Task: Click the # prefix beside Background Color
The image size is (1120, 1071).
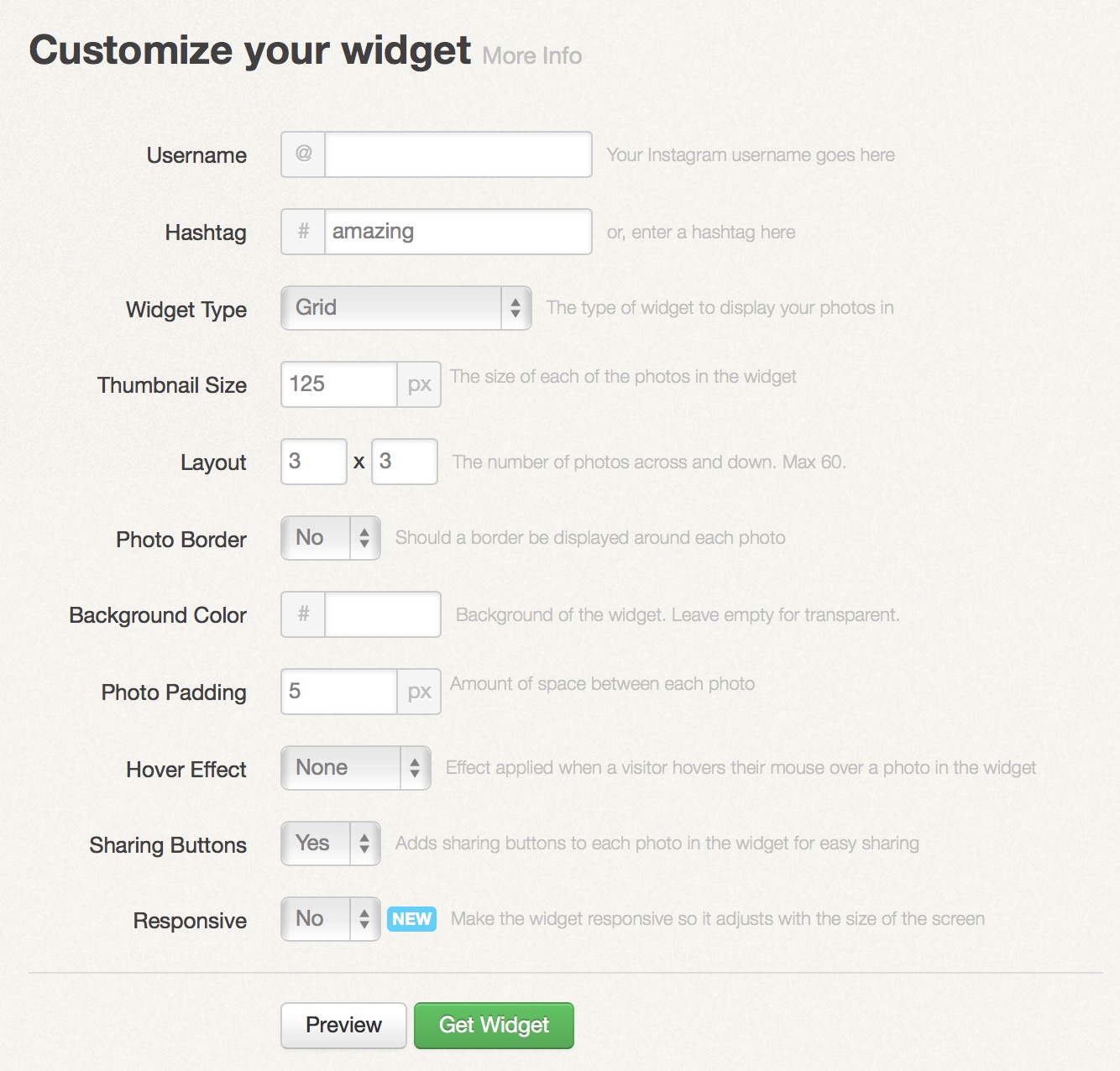Action: [303, 614]
